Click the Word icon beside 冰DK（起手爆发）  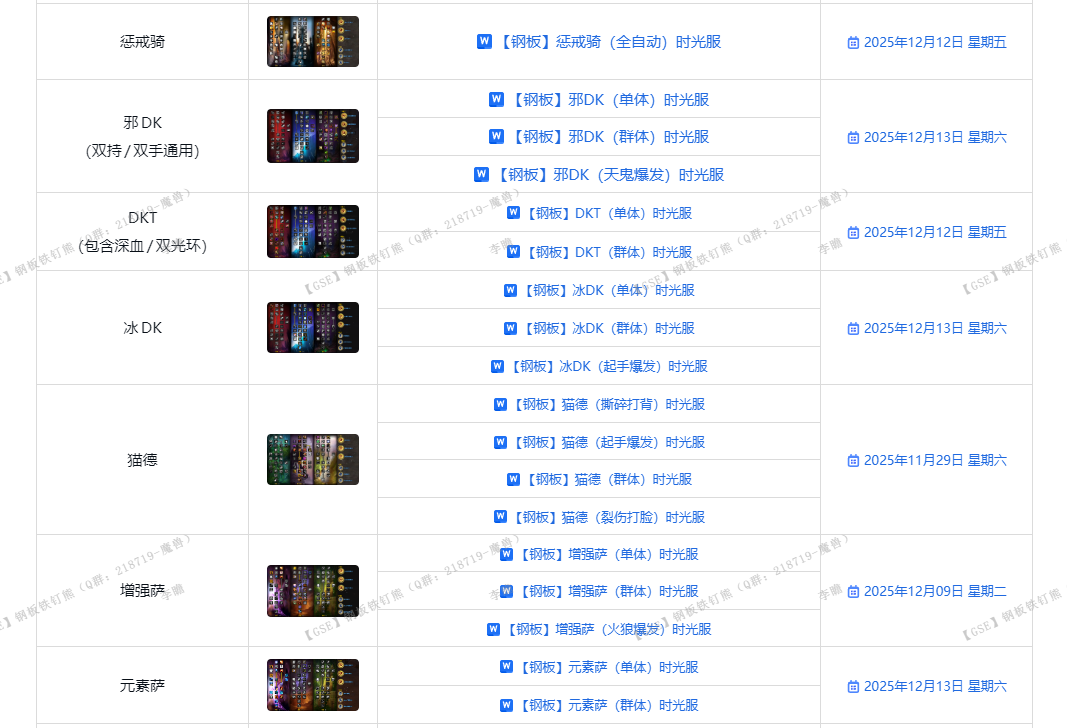[x=497, y=366]
